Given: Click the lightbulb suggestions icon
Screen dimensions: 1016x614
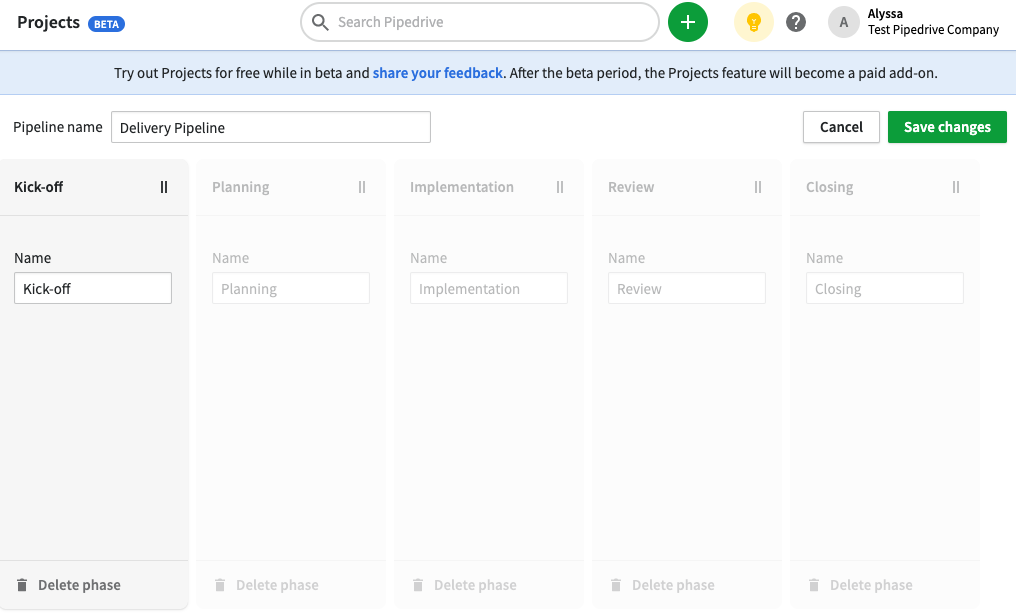Looking at the screenshot, I should point(753,22).
